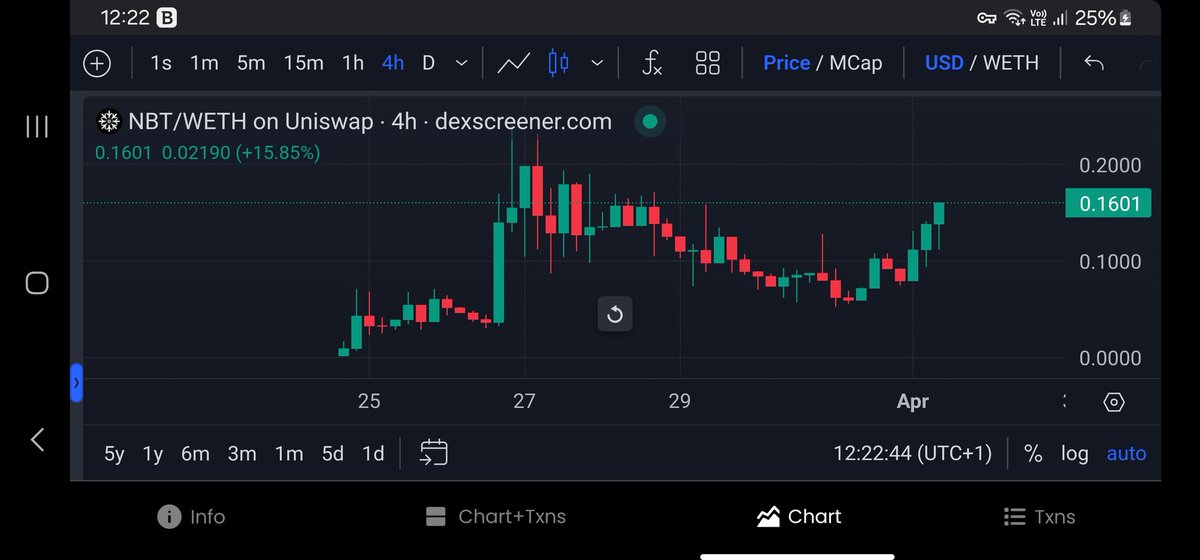Select the 4h timeframe
Viewport: 1200px width, 560px height.
pos(393,63)
